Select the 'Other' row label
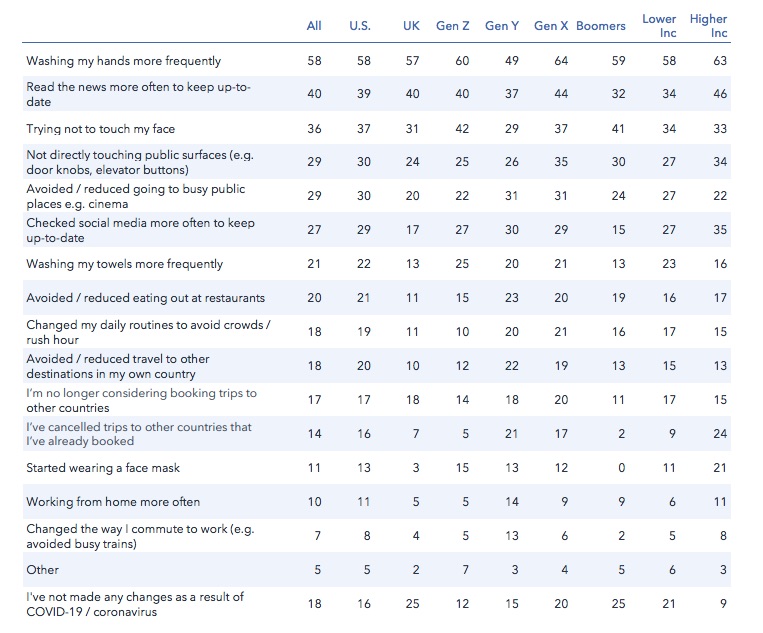This screenshot has width=763, height=633. pos(42,570)
